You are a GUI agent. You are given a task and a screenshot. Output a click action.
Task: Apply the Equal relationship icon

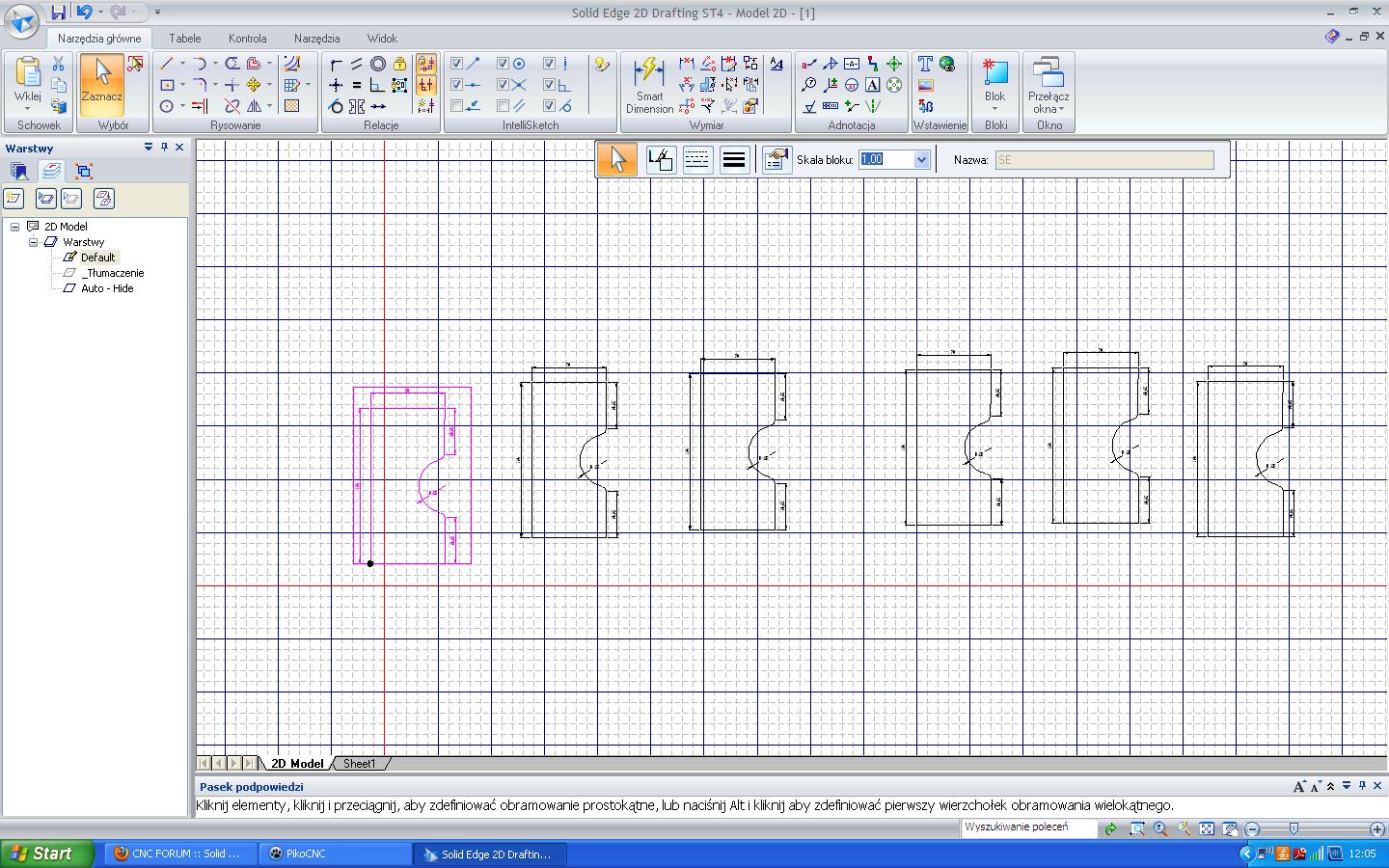(357, 85)
